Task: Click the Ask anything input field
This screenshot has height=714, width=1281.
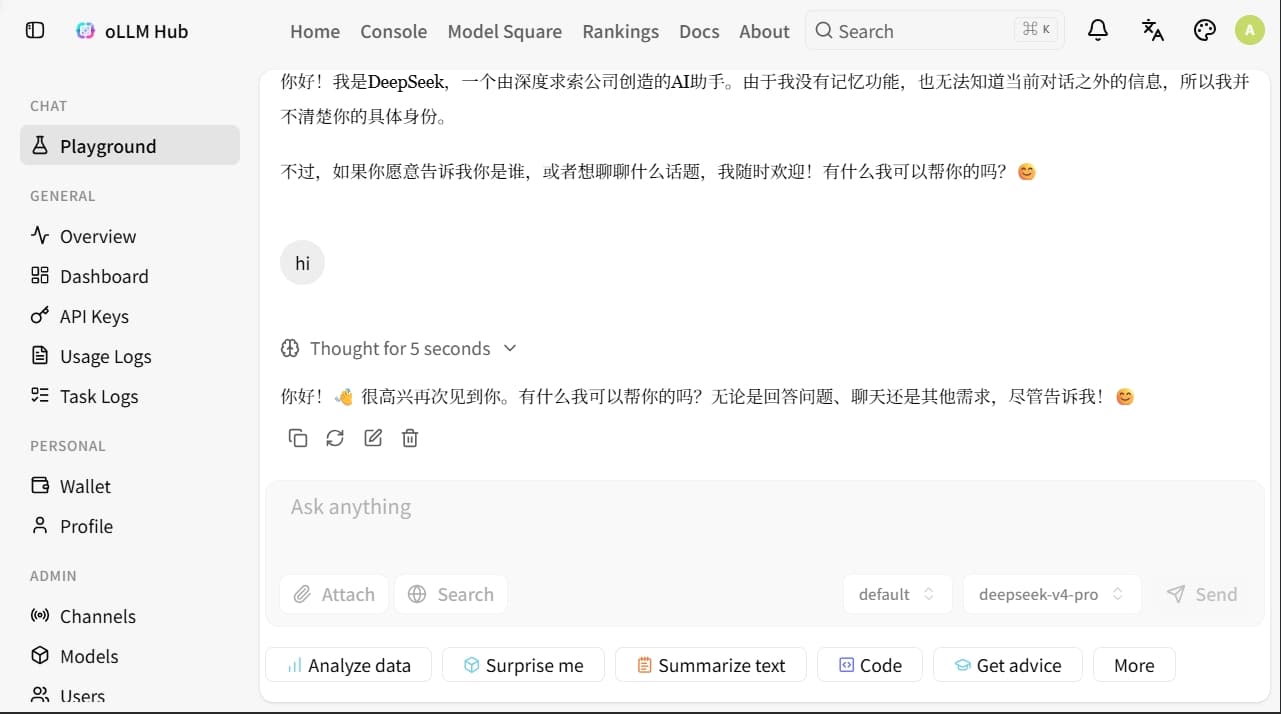Action: coord(765,520)
